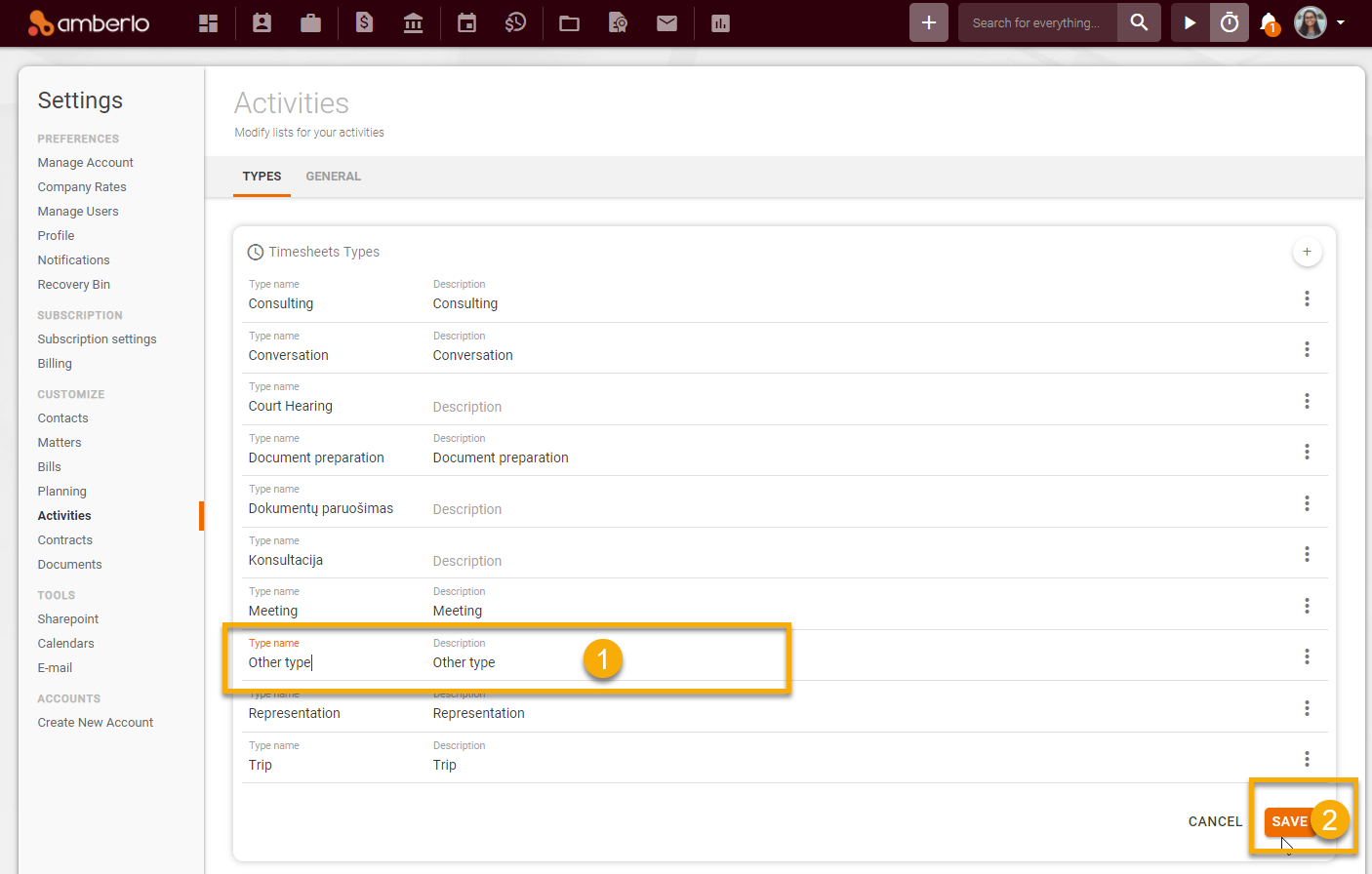Viewport: 1372px width, 874px height.
Task: Open the three-dot menu next to Meeting type
Action: coord(1307,606)
